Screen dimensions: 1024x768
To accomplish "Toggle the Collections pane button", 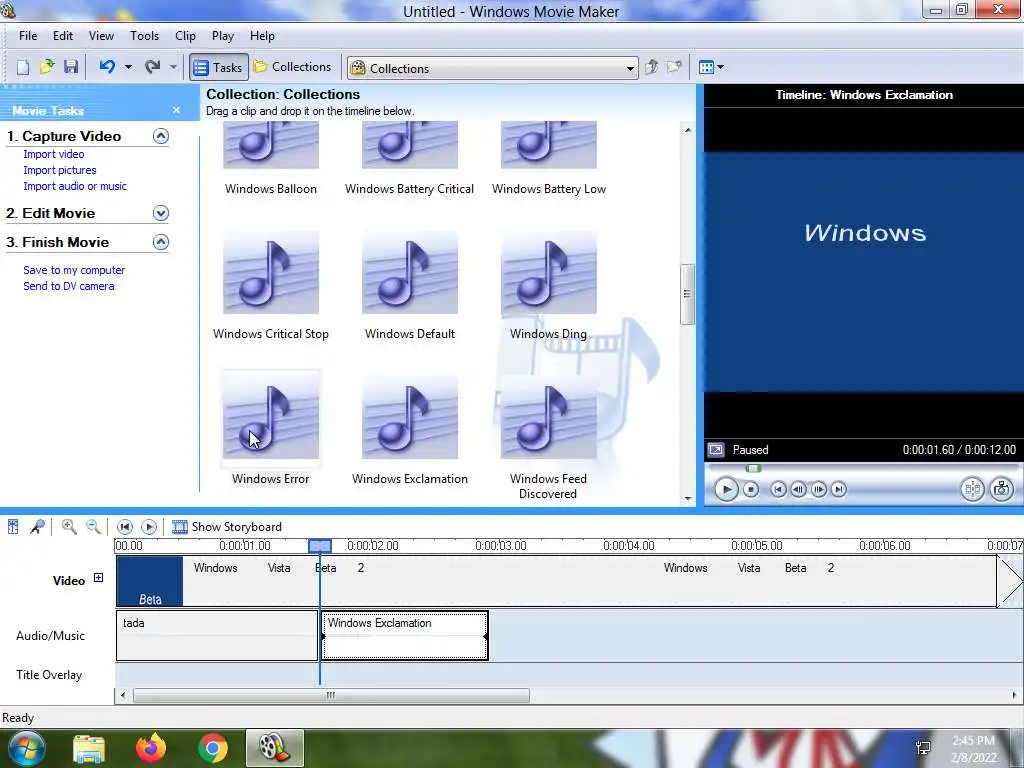I will (293, 67).
